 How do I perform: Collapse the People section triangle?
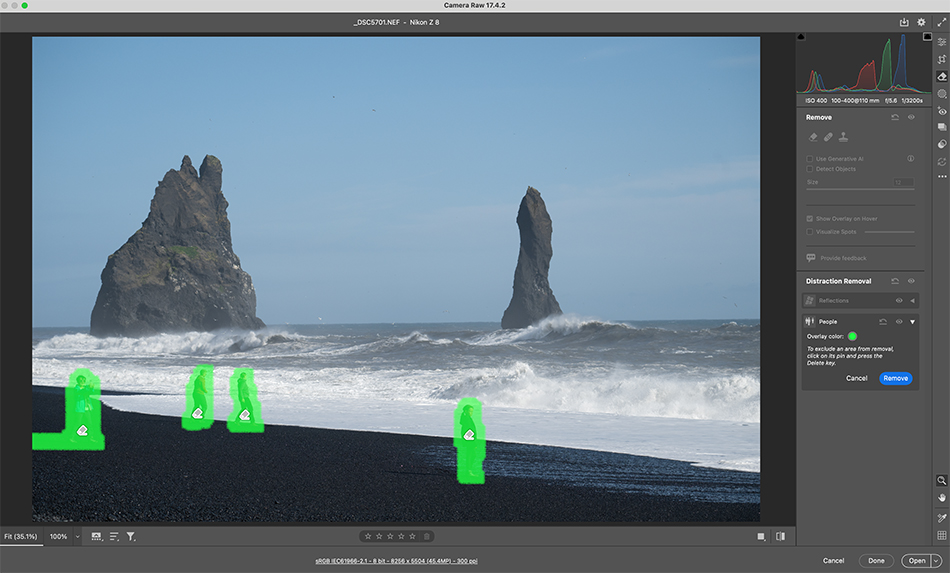912,322
